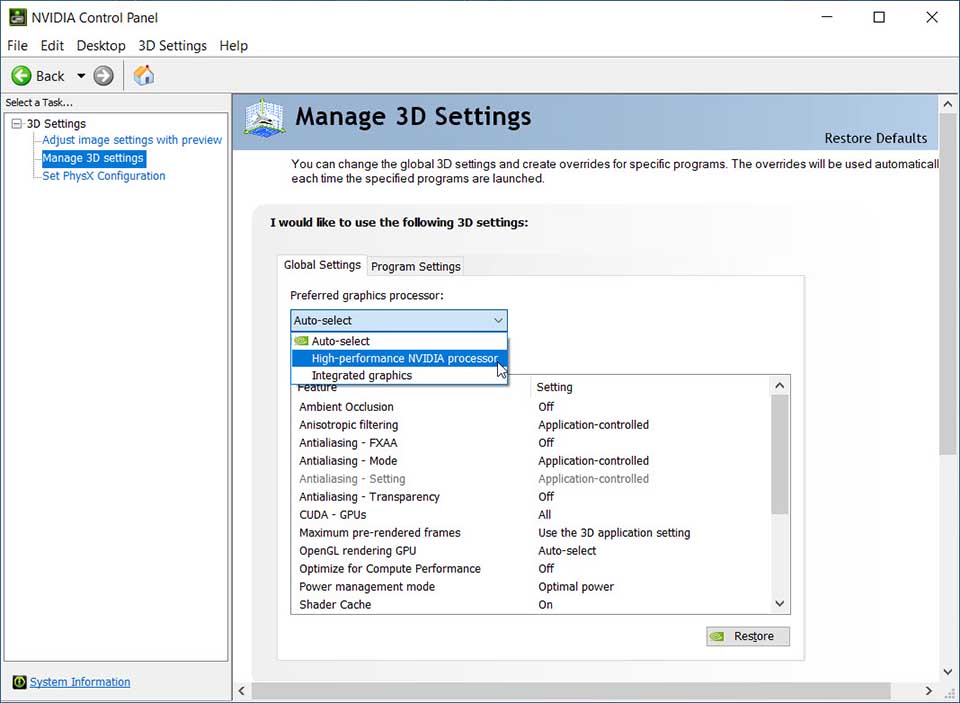
Task: Click the main panel horizontal scrollbar thumb
Action: tap(571, 691)
